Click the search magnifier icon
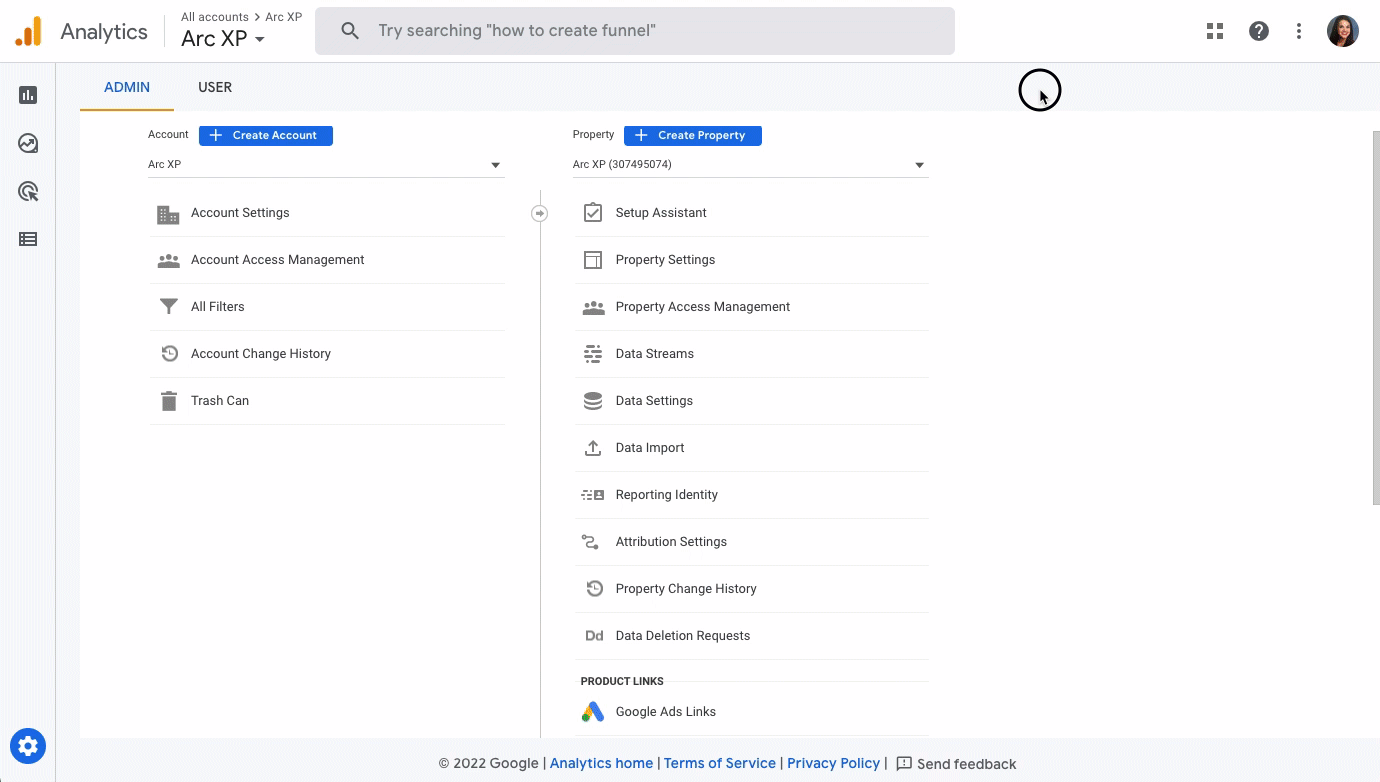 [350, 31]
